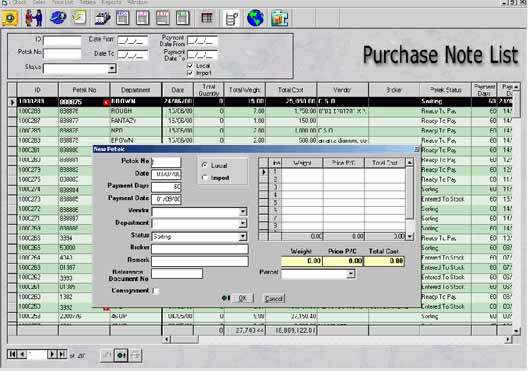Expand the Department dropdown in dialog
The height and width of the screenshot is (371, 528).
[x=242, y=224]
